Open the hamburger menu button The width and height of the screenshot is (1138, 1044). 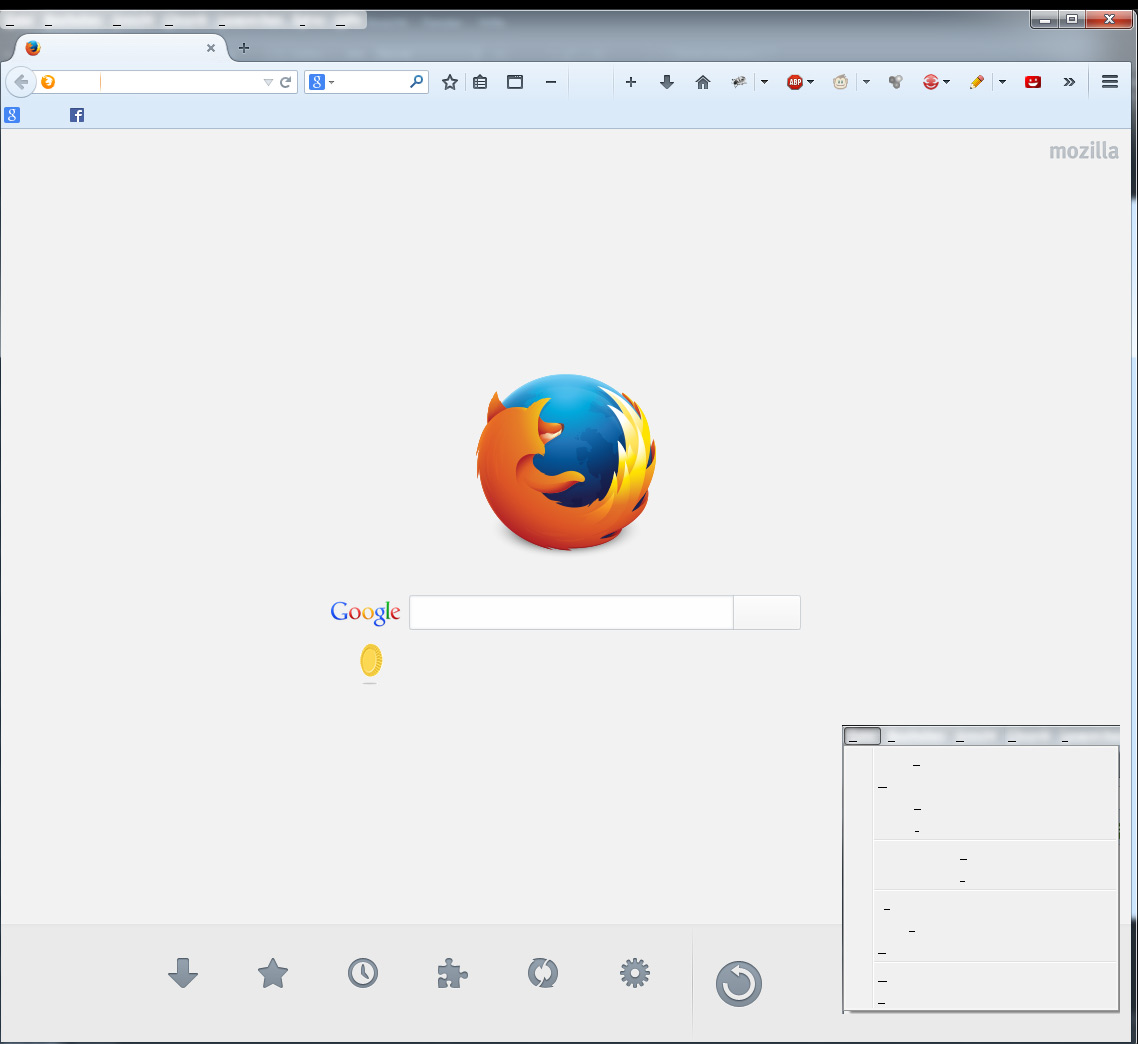click(1110, 82)
